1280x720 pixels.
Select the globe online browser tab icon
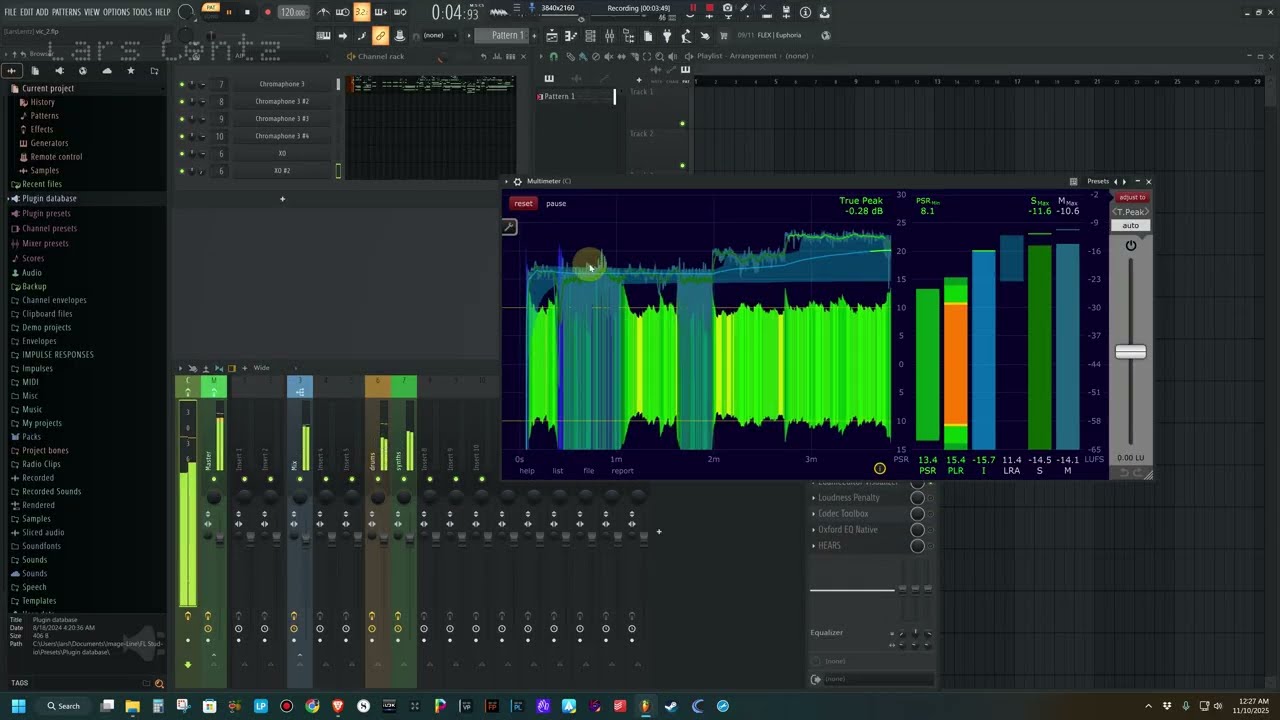coord(82,71)
